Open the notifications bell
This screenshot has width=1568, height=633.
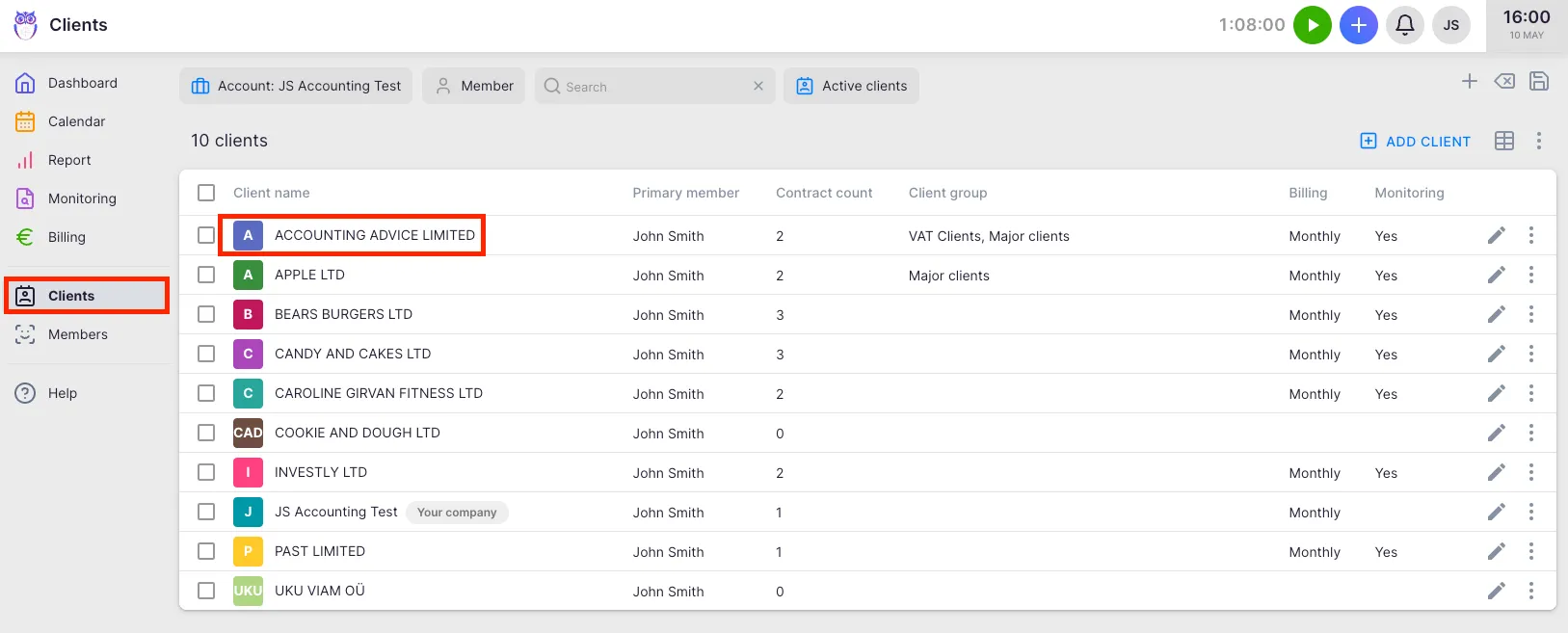click(x=1404, y=25)
